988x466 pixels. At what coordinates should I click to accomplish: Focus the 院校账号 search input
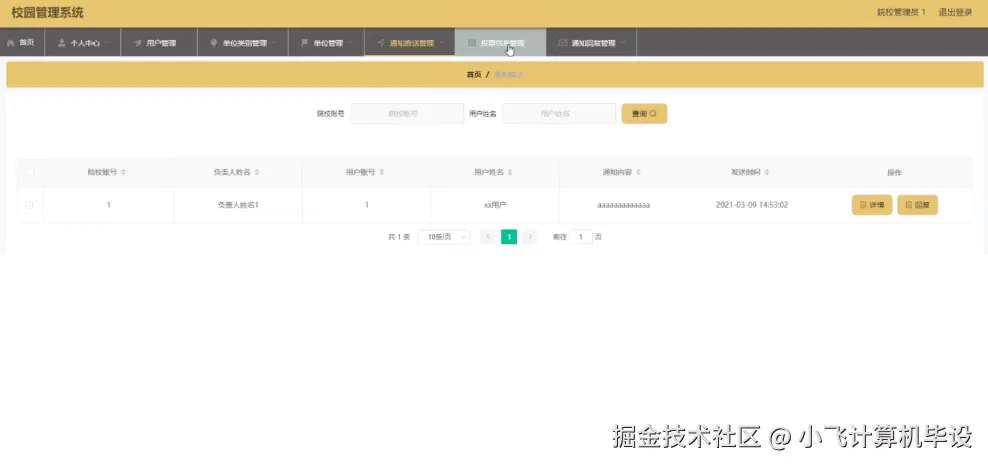[407, 113]
